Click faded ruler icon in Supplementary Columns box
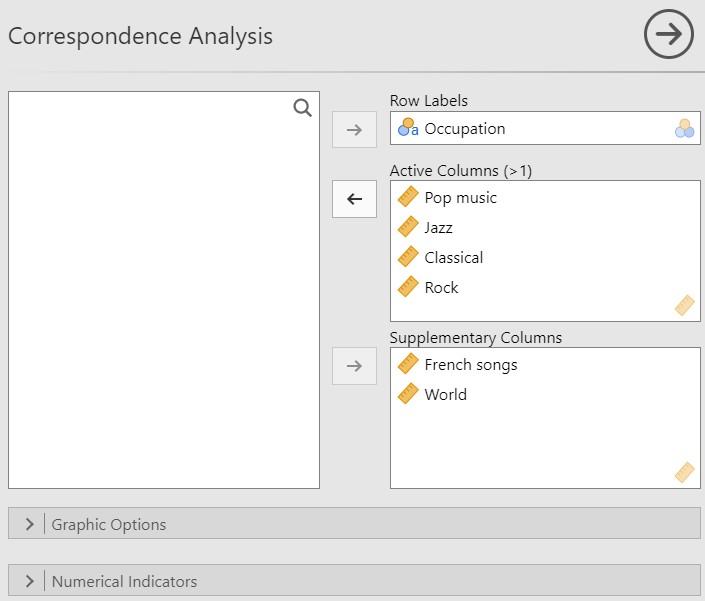705x601 pixels. pyautogui.click(x=685, y=472)
